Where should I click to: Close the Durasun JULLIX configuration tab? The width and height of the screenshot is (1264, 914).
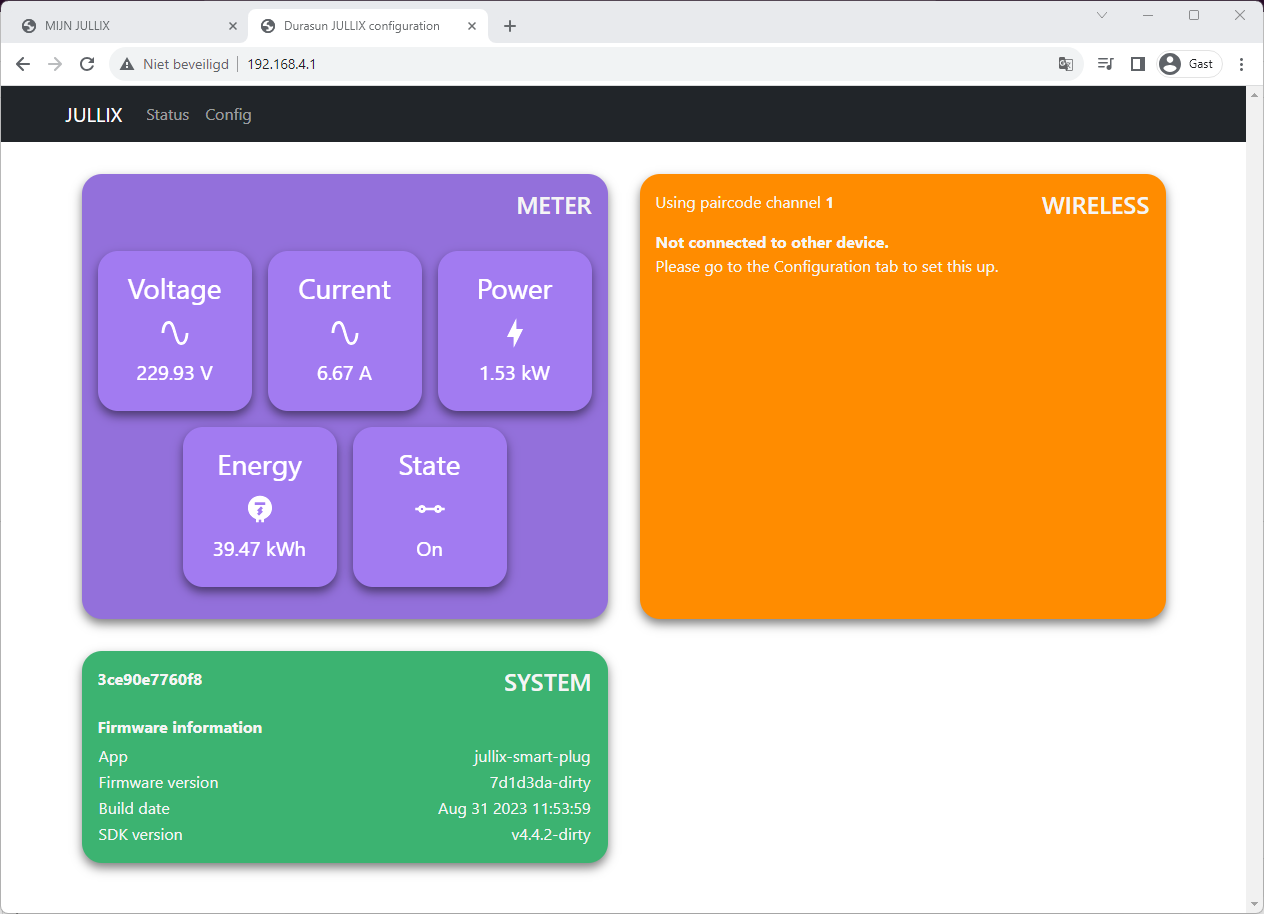[472, 26]
